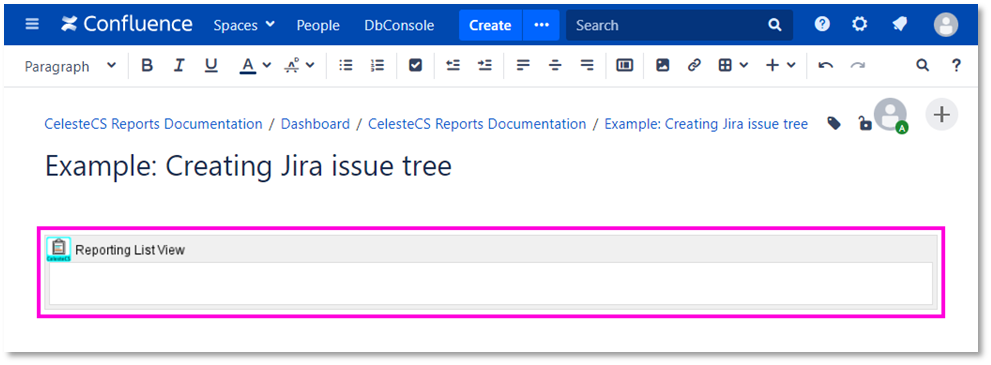Apply the text color

[x=248, y=66]
